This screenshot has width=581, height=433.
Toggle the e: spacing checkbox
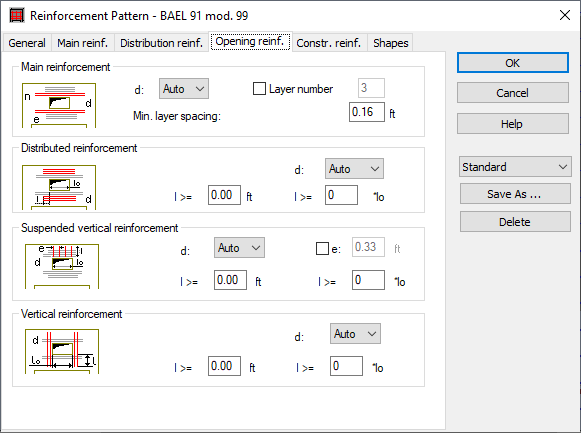pos(322,249)
